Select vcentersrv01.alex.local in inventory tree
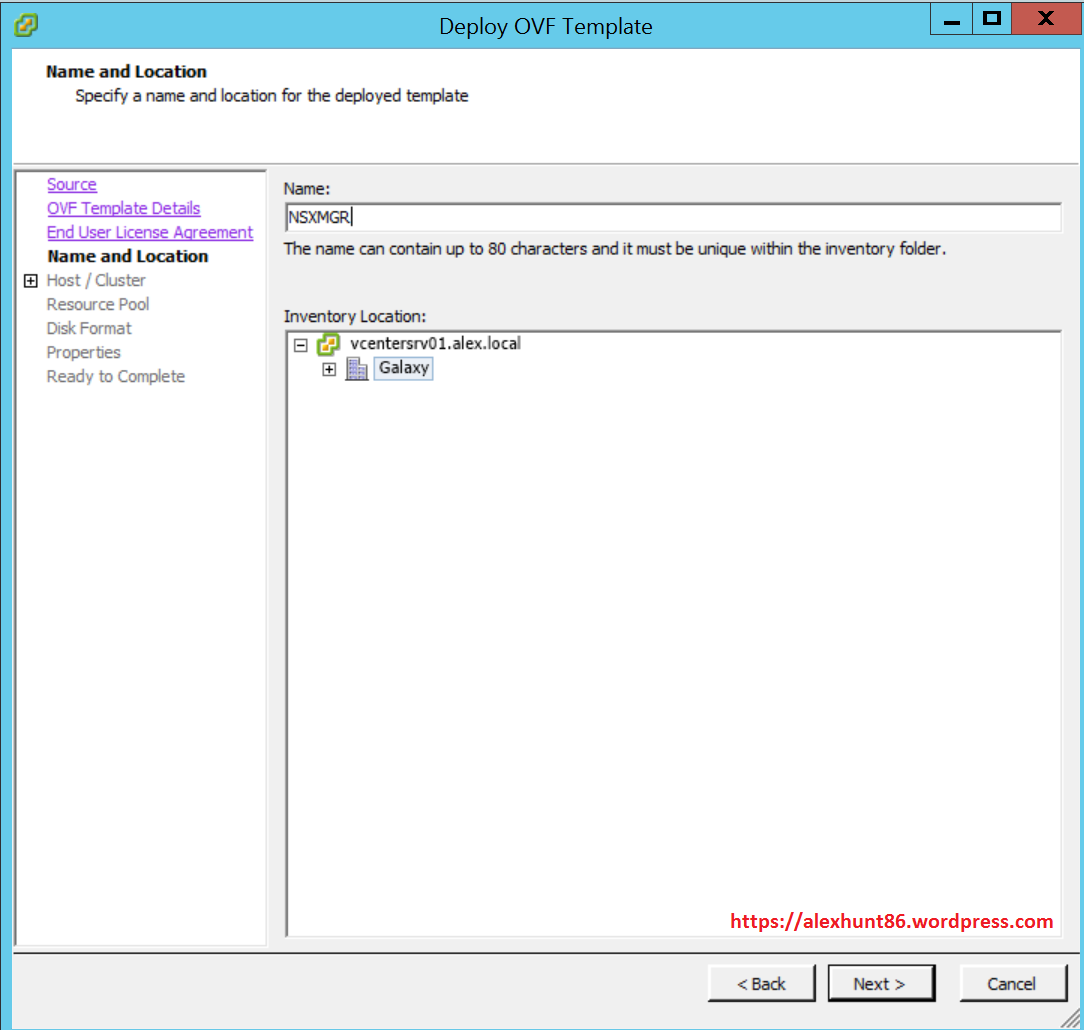This screenshot has width=1084, height=1030. tap(436, 344)
